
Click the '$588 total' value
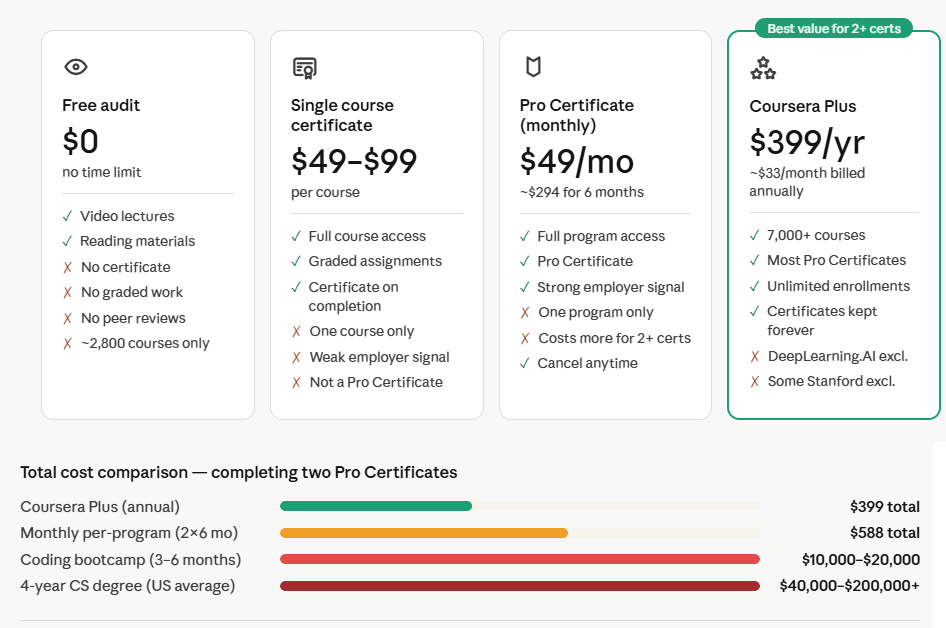tap(885, 533)
